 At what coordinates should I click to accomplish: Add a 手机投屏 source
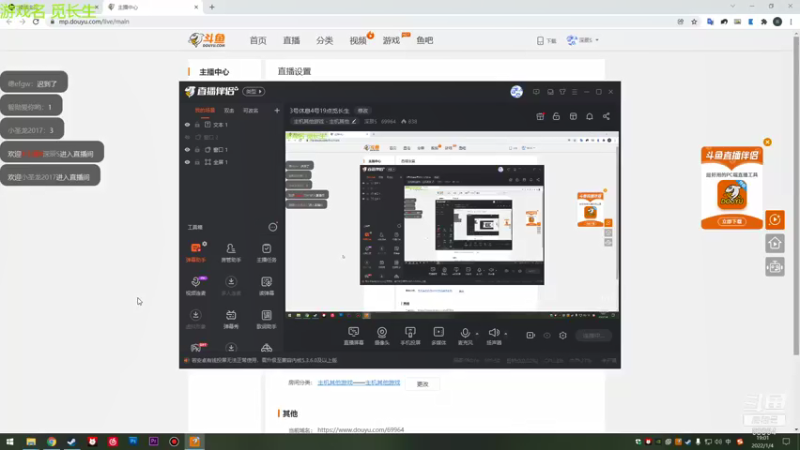pyautogui.click(x=410, y=336)
